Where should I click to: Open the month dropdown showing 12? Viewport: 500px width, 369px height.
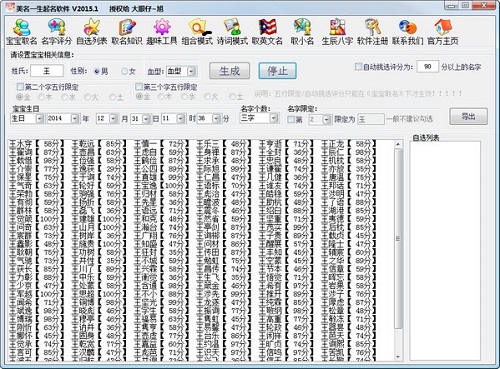pyautogui.click(x=114, y=119)
